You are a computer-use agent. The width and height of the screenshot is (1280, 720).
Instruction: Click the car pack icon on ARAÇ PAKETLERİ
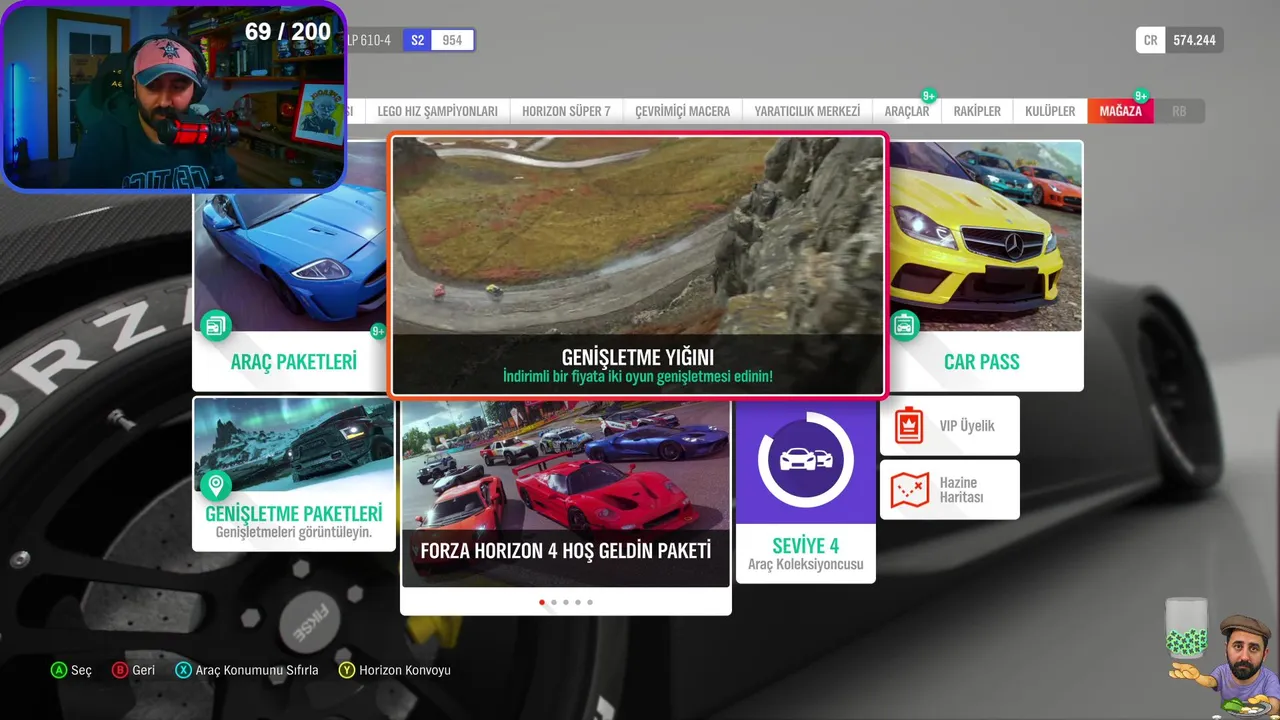pos(215,325)
